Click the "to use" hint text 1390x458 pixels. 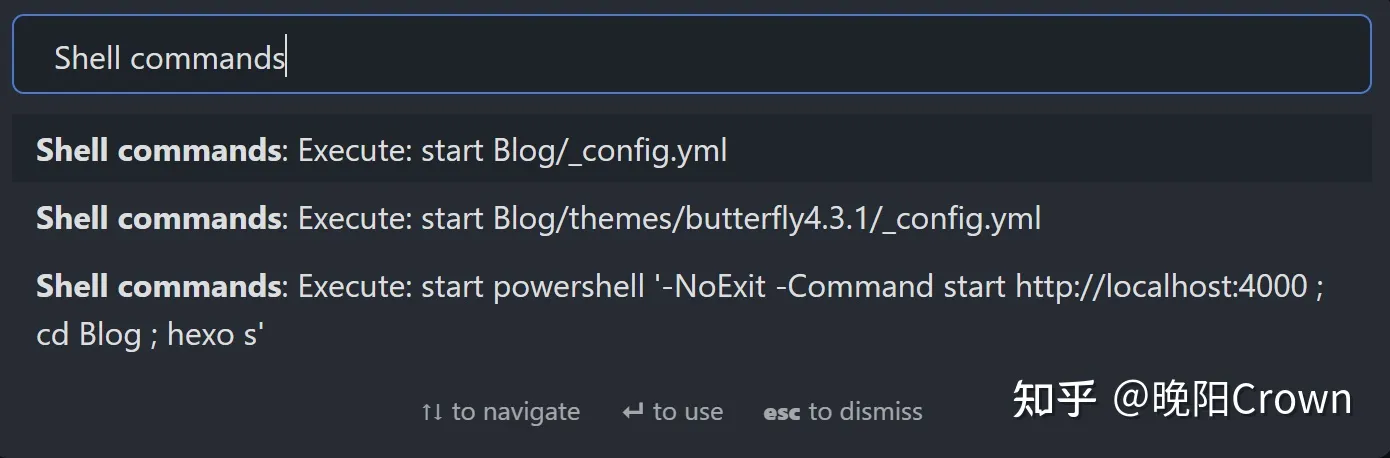point(688,412)
